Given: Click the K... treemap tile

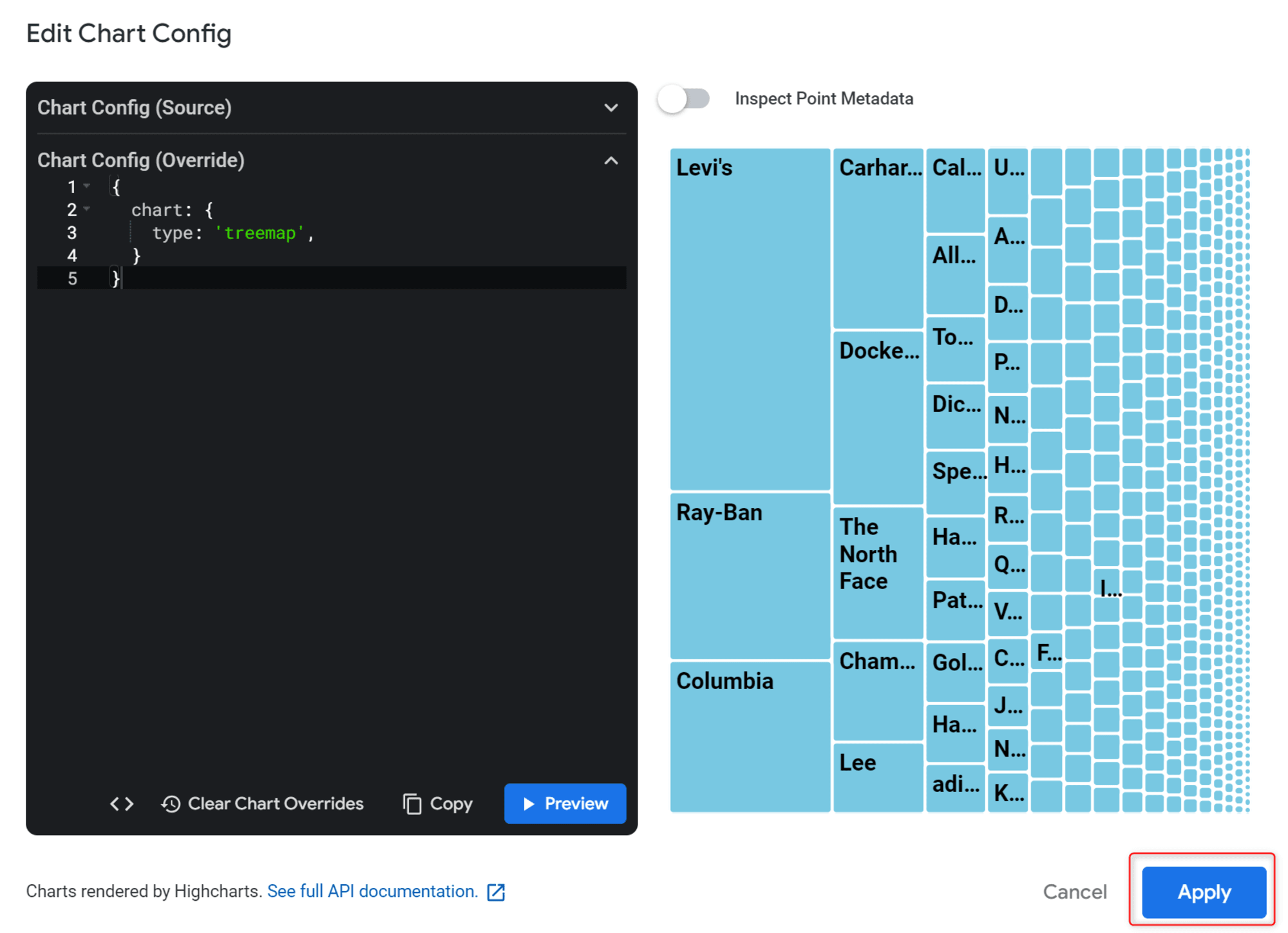Looking at the screenshot, I should [x=1008, y=793].
